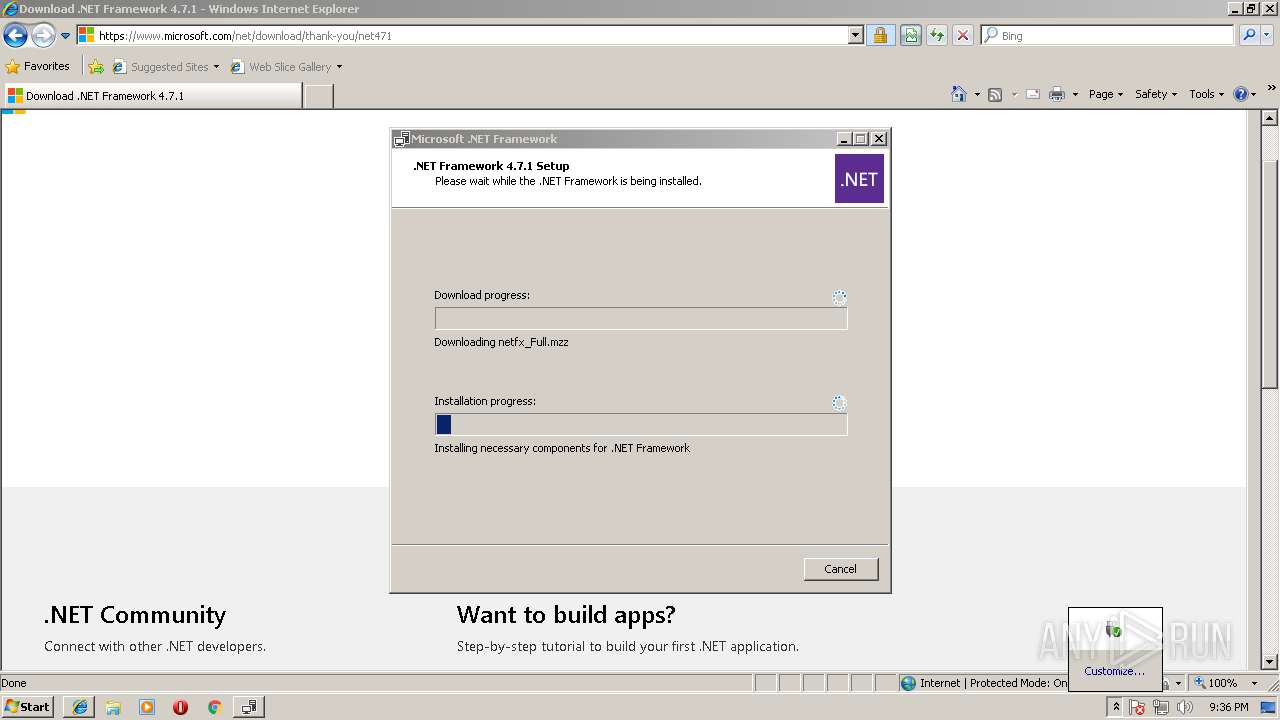
Task: Click the Add to Favorites Bar icon
Action: point(96,67)
